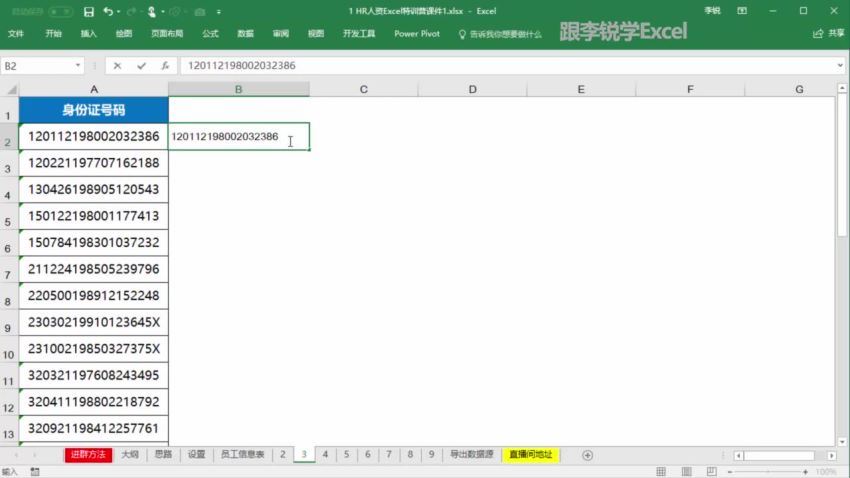Switch to the 公式 ribbon tab
Image resolution: width=850 pixels, height=478 pixels.
click(210, 34)
